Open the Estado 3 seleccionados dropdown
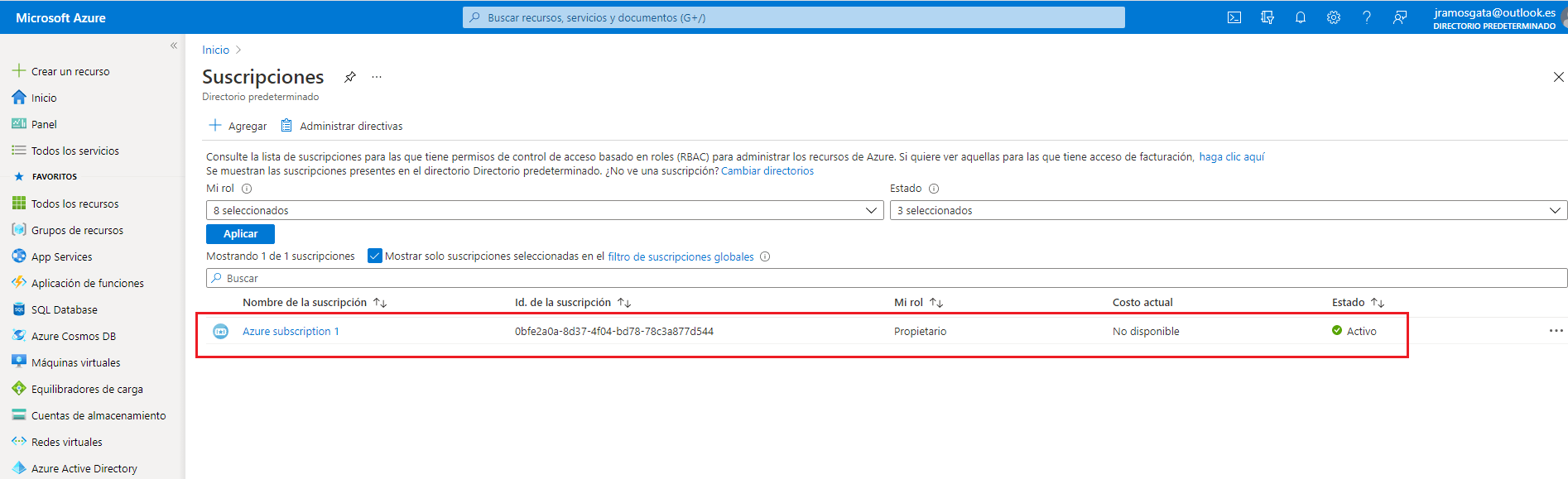The height and width of the screenshot is (479, 1568). (1229, 210)
